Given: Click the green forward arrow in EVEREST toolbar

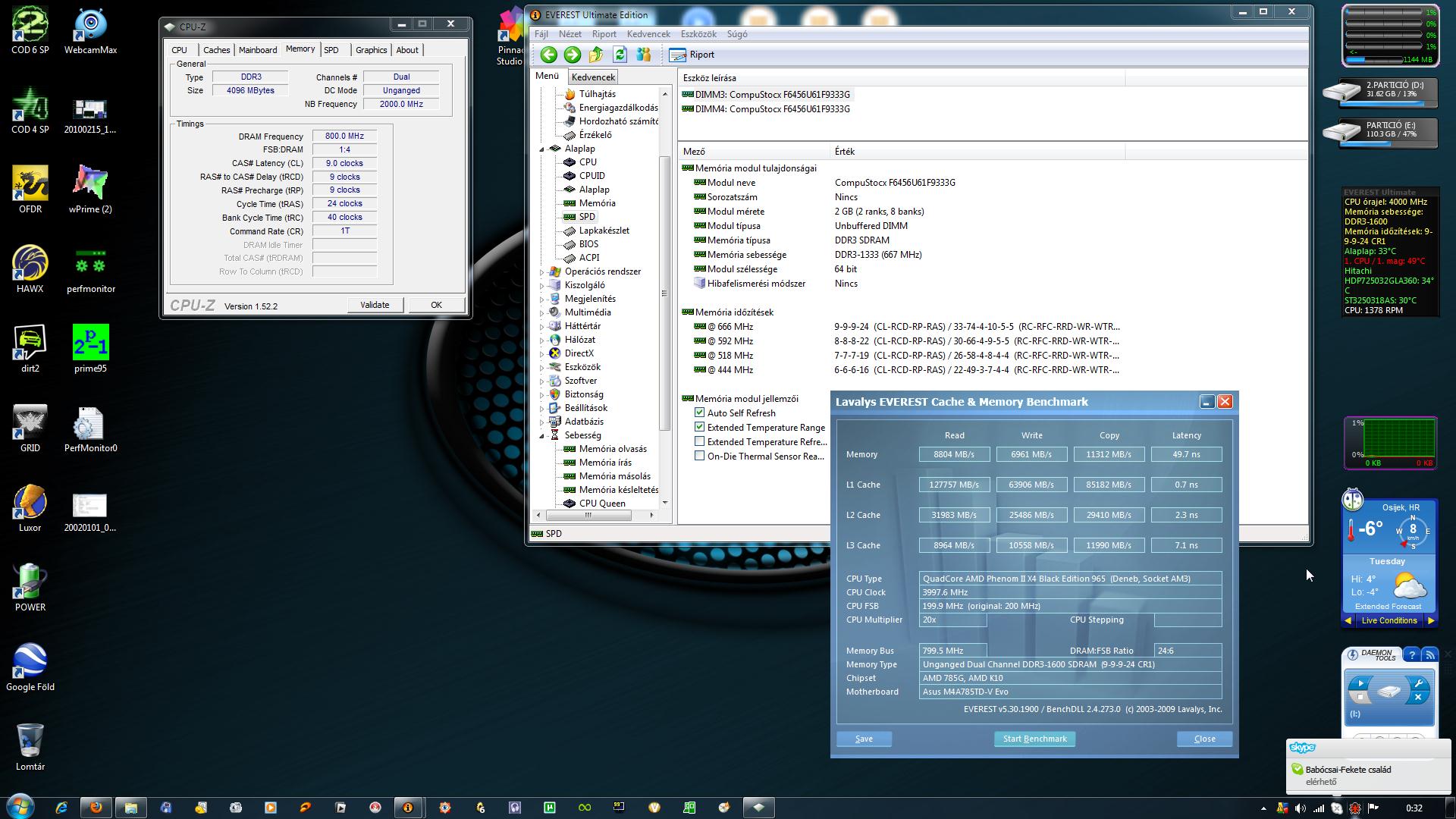Looking at the screenshot, I should click(x=573, y=55).
